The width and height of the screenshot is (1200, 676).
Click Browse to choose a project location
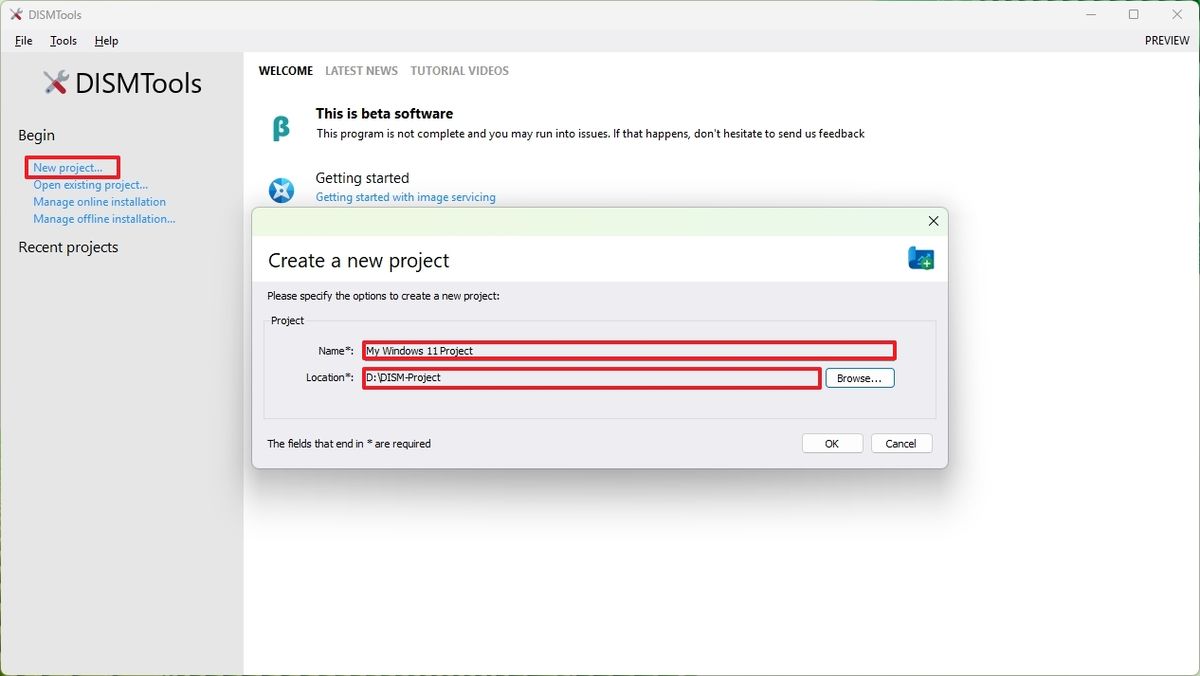859,377
